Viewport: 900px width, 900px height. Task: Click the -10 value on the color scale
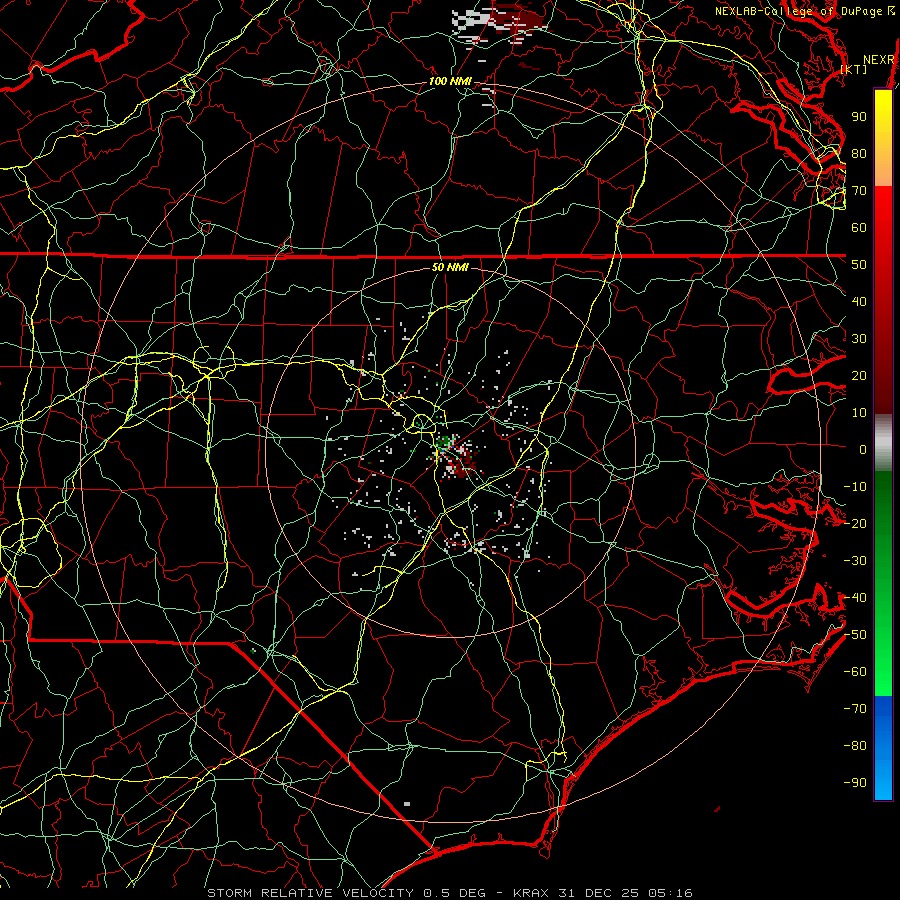coord(855,487)
